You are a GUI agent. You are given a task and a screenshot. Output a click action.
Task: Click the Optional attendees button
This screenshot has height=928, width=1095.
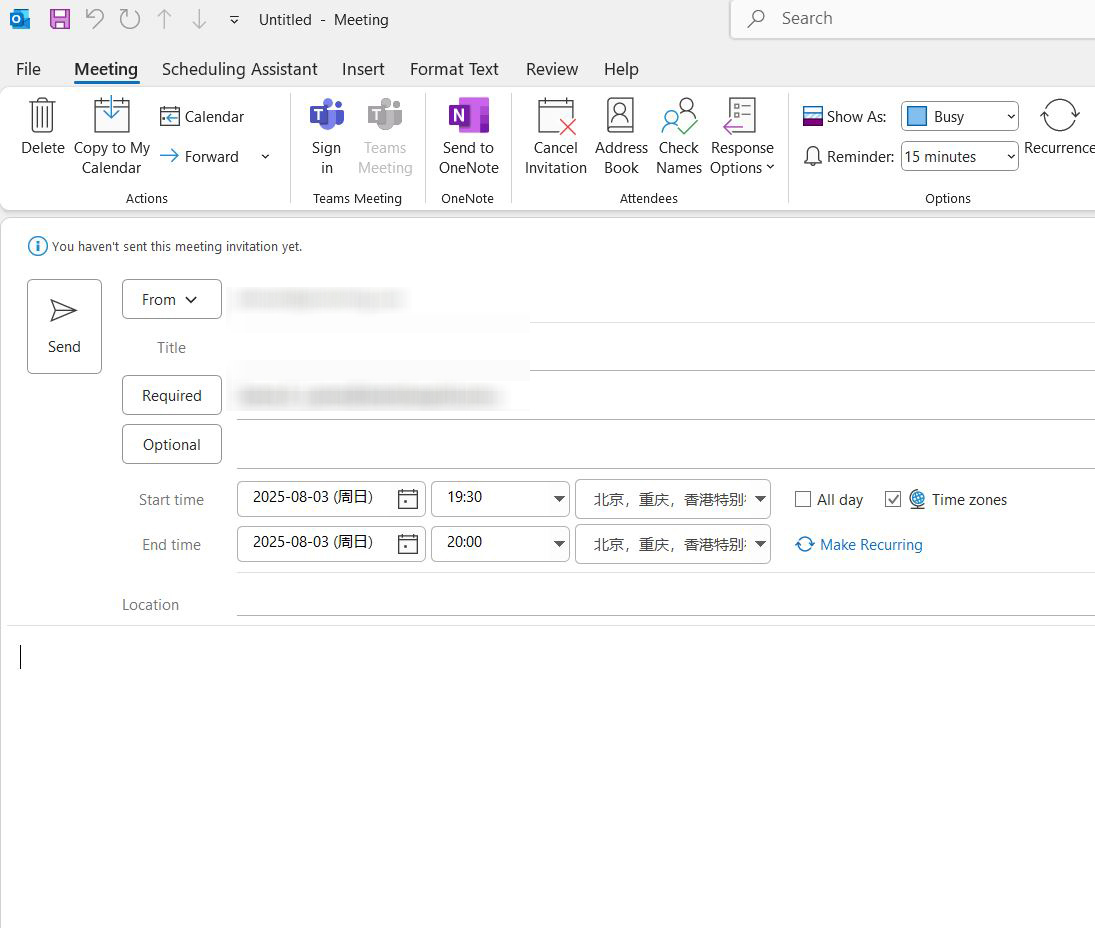(172, 444)
